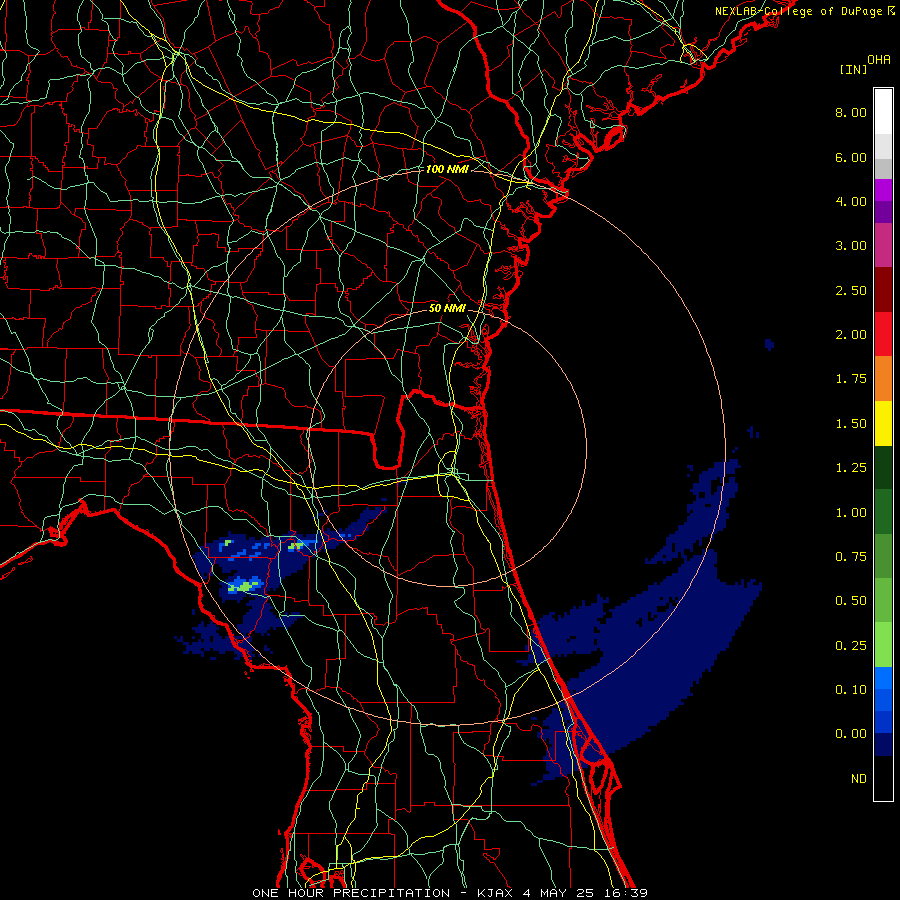
Task: Click the 3.00 legend value
Action: (851, 246)
